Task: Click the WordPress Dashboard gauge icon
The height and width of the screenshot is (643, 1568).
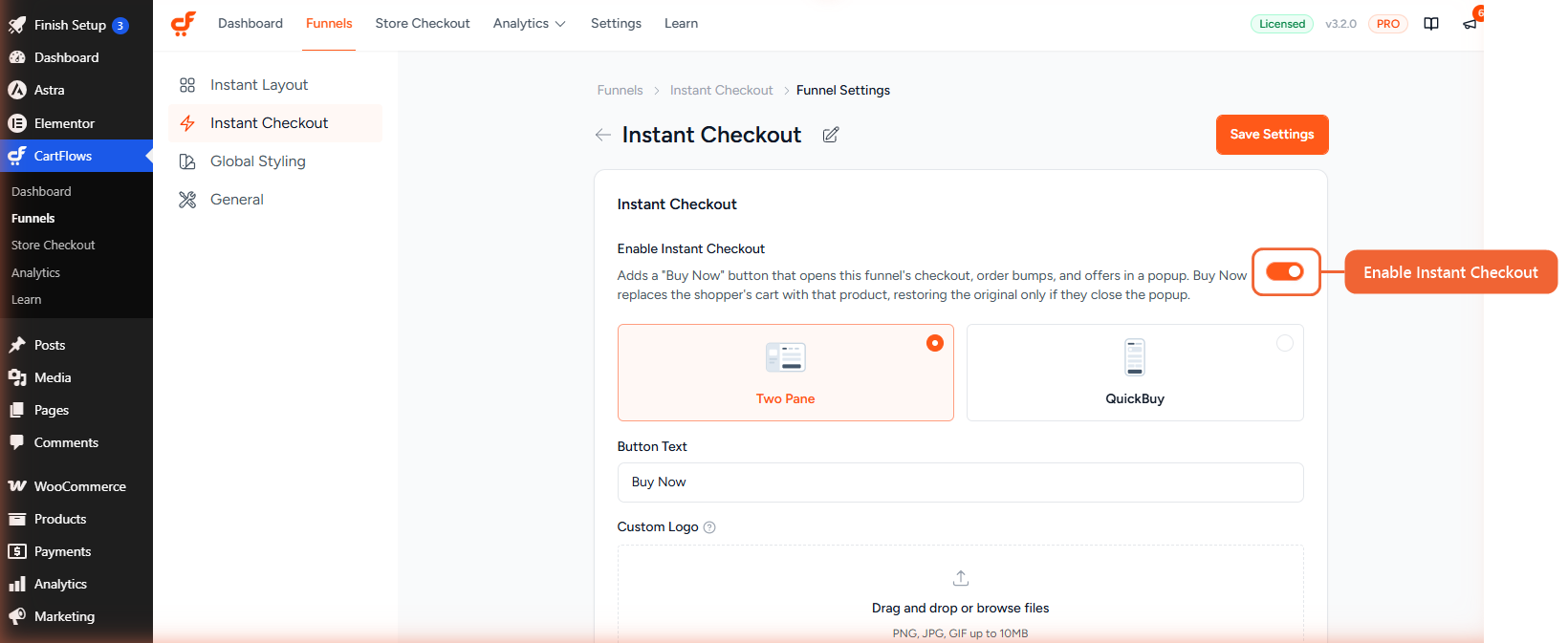Action: 17,57
